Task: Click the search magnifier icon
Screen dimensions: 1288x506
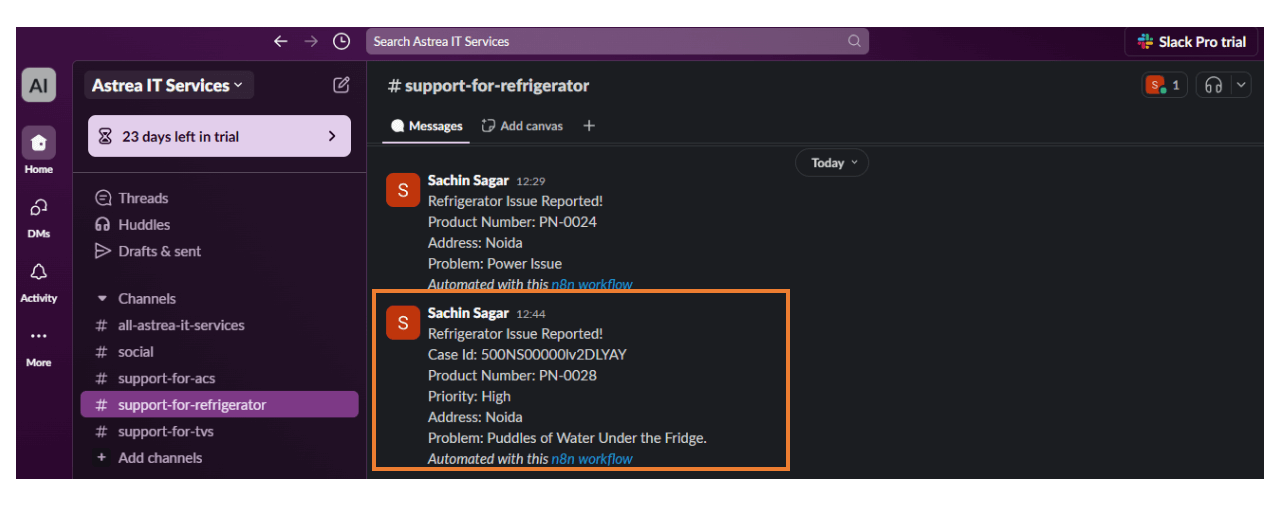Action: (x=854, y=41)
